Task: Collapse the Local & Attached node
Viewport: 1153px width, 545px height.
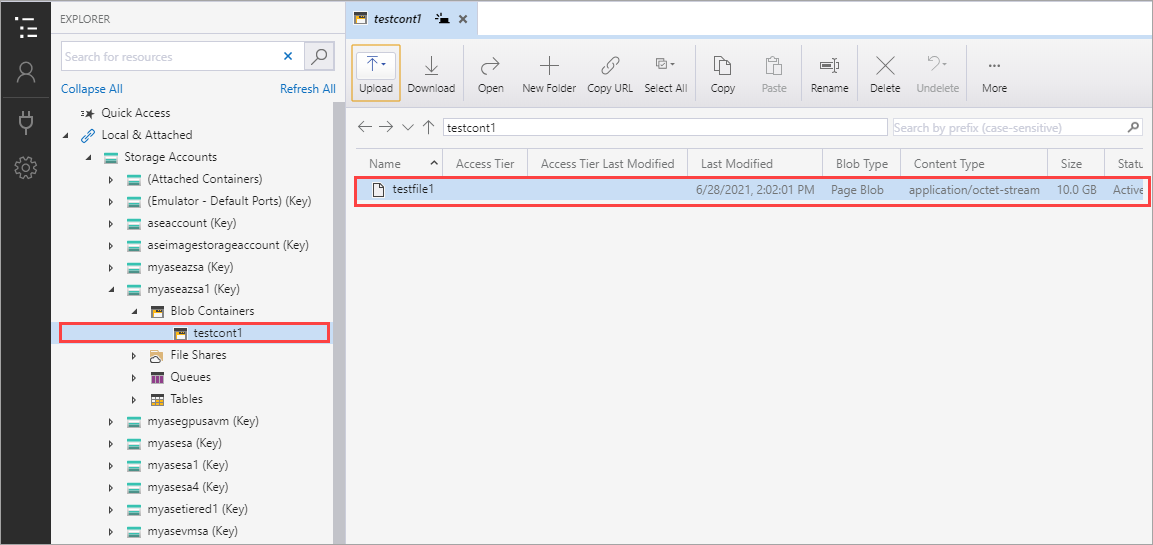Action: tap(65, 135)
